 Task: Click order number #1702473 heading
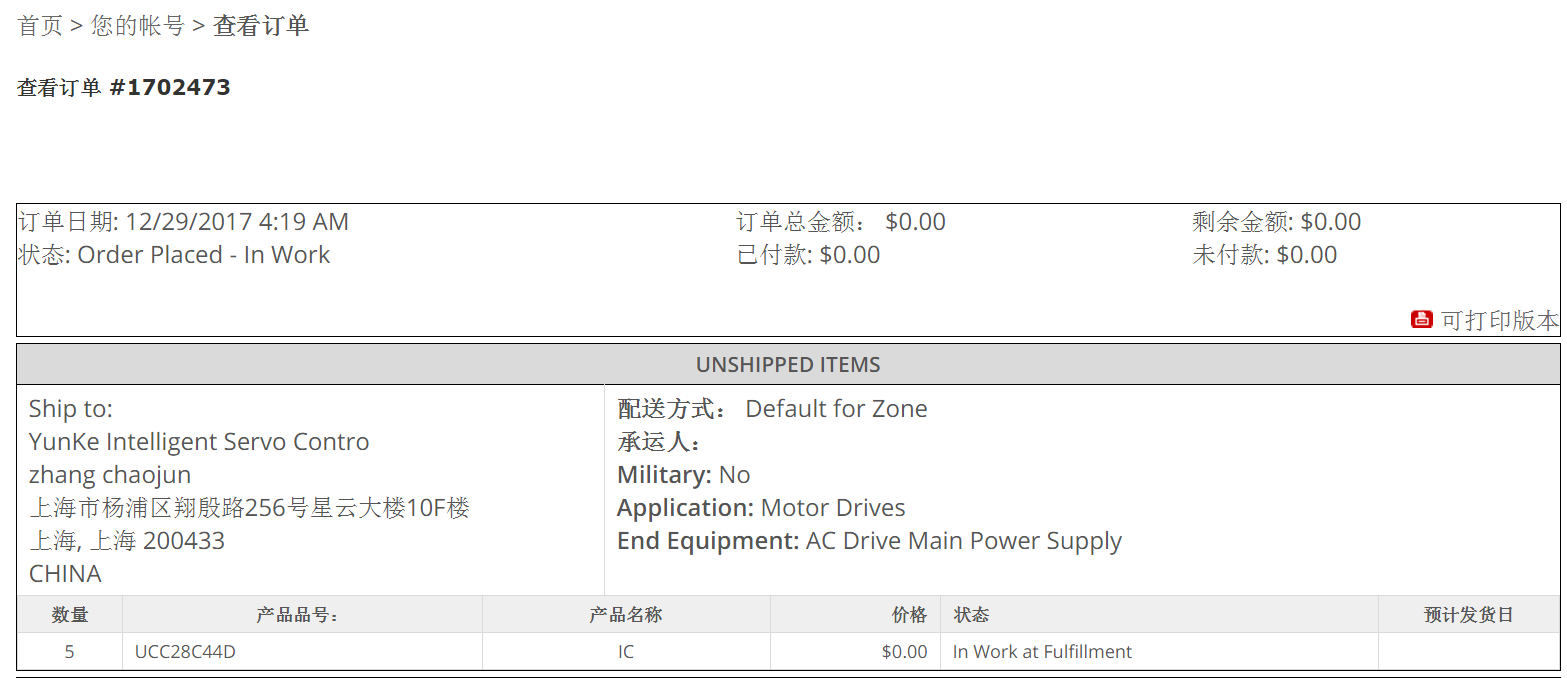(x=170, y=88)
